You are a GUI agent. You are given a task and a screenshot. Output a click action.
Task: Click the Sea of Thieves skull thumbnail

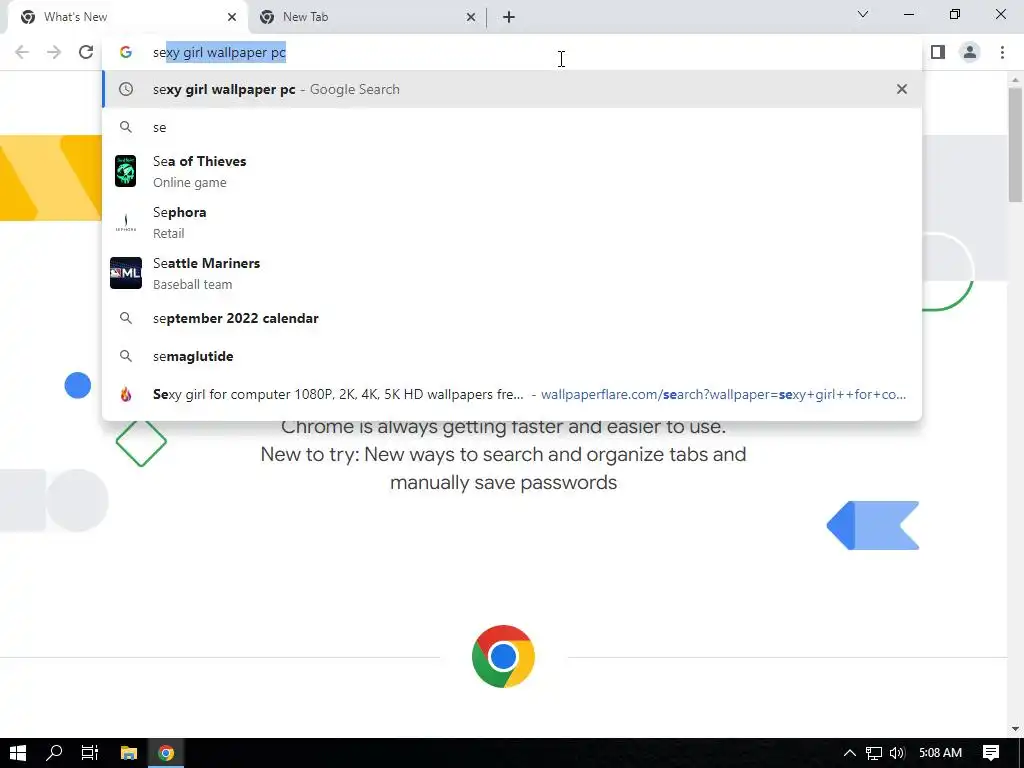tap(125, 171)
